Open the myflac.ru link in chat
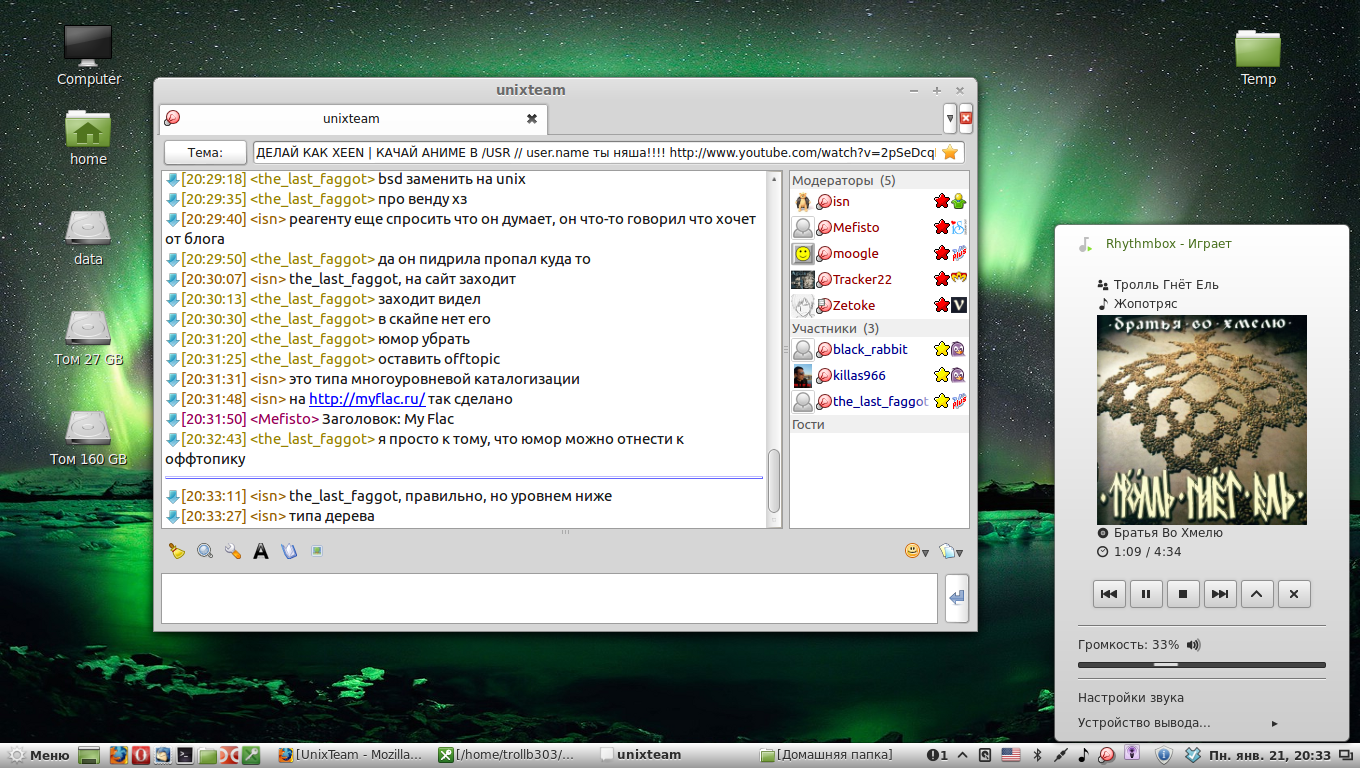Image resolution: width=1360 pixels, height=768 pixels. coord(366,399)
